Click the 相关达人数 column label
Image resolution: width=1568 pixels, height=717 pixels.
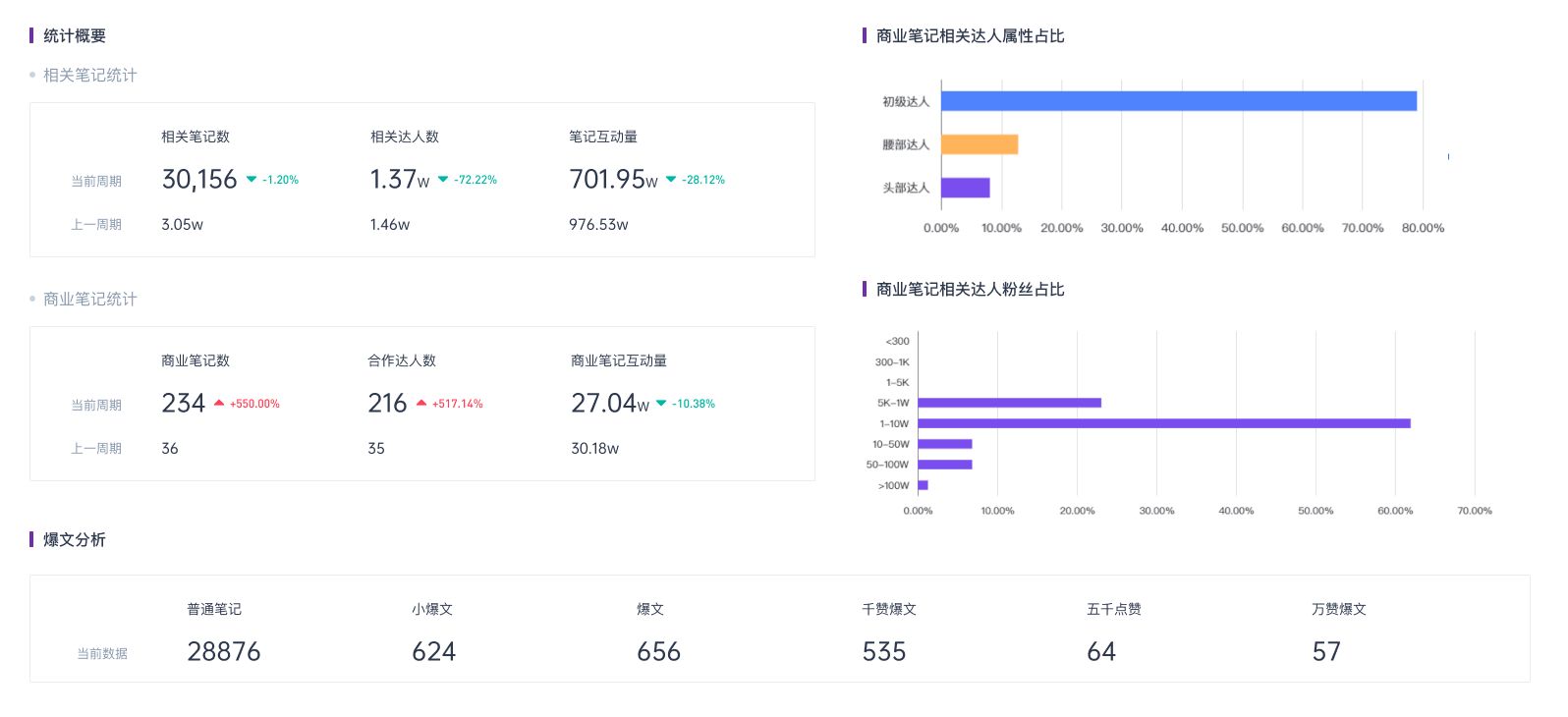point(404,137)
